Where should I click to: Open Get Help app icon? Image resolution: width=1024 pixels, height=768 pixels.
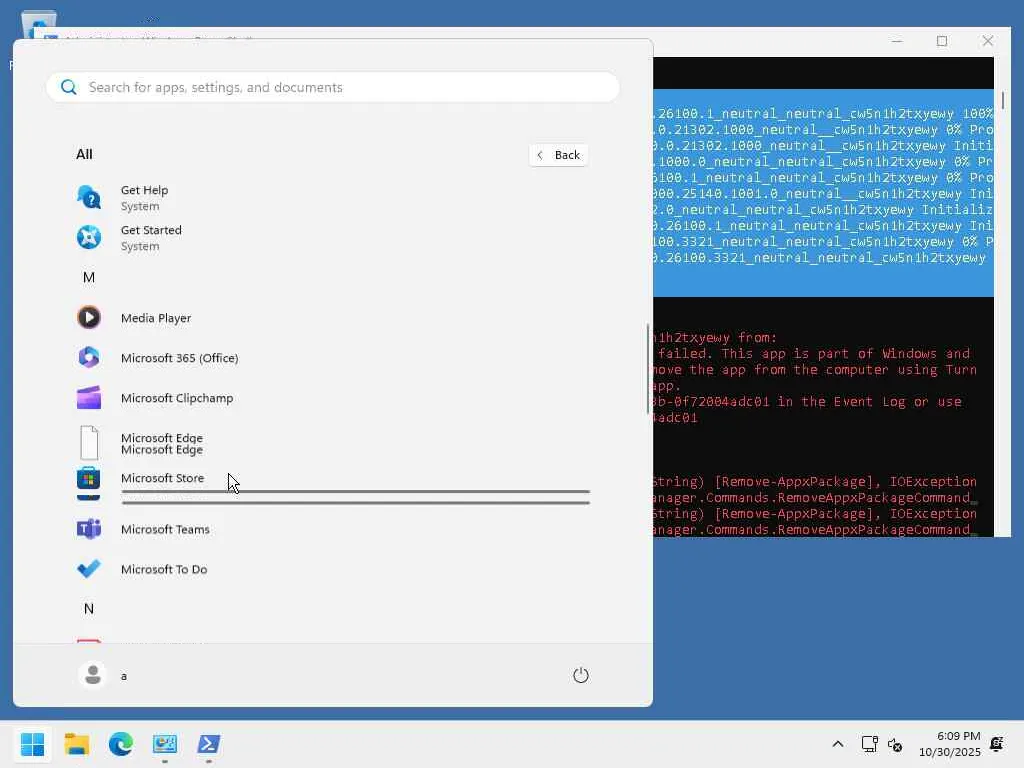click(89, 197)
